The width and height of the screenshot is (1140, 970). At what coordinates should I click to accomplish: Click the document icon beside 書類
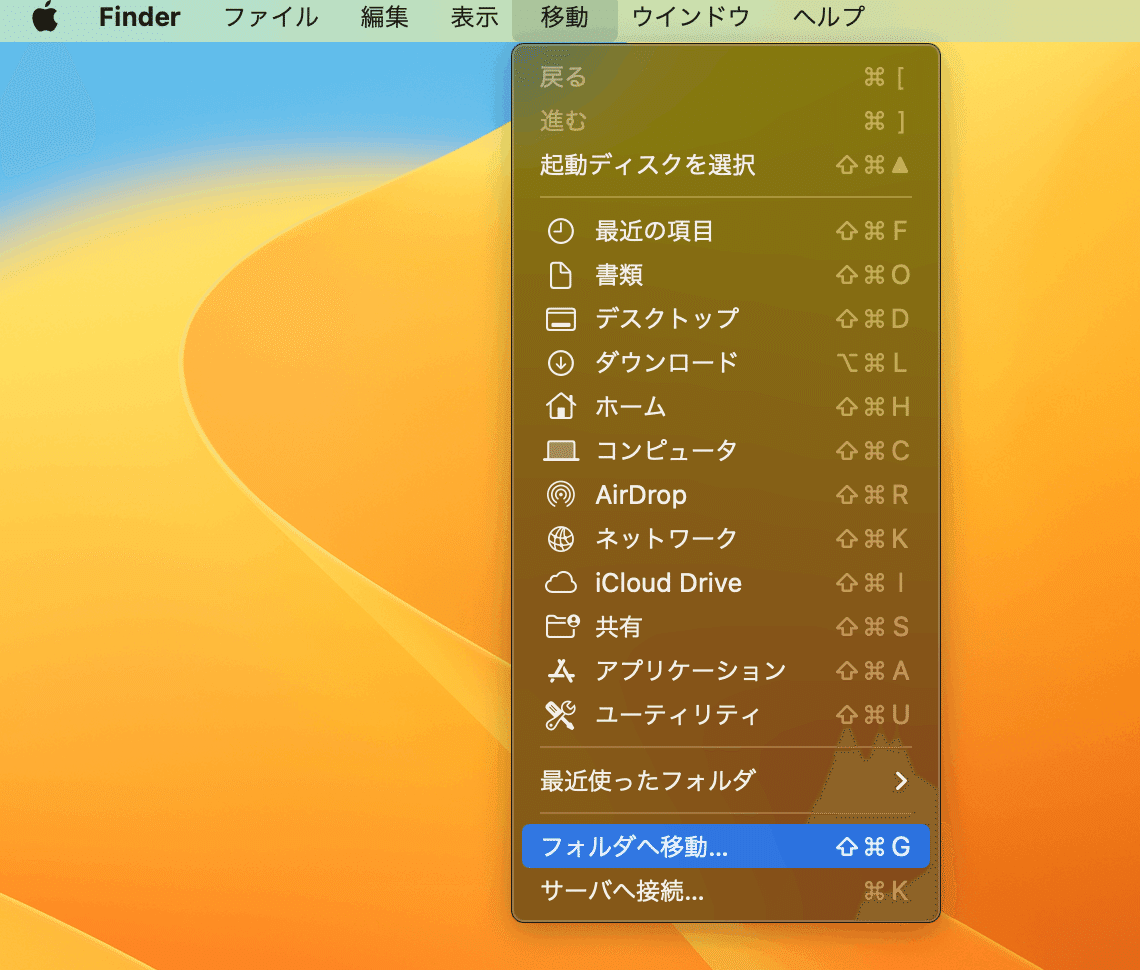(561, 275)
